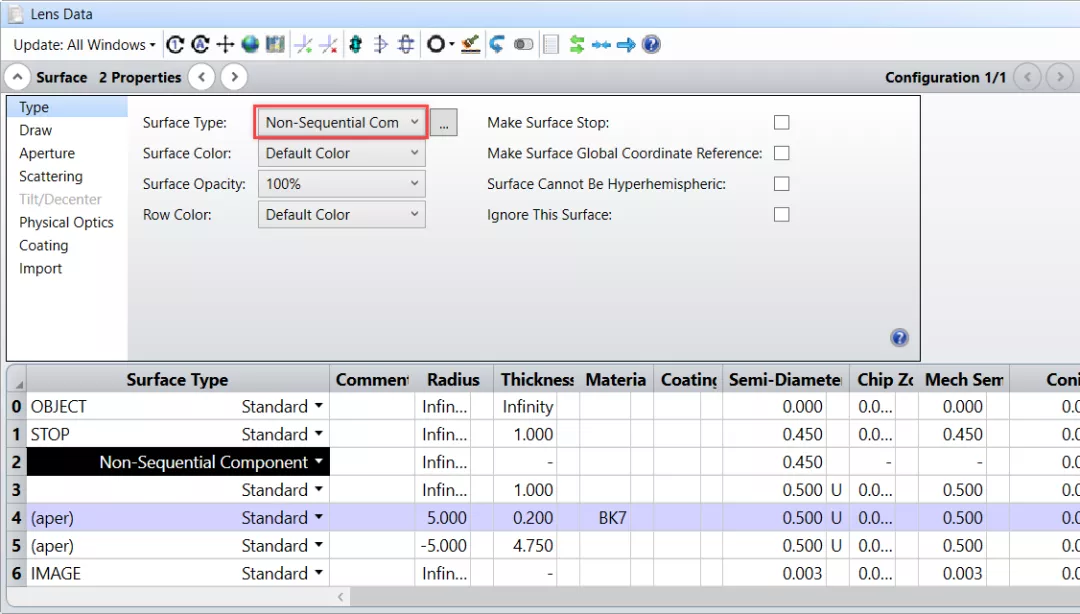The height and width of the screenshot is (614, 1080).
Task: Click the help icon in properties panel
Action: pyautogui.click(x=898, y=338)
